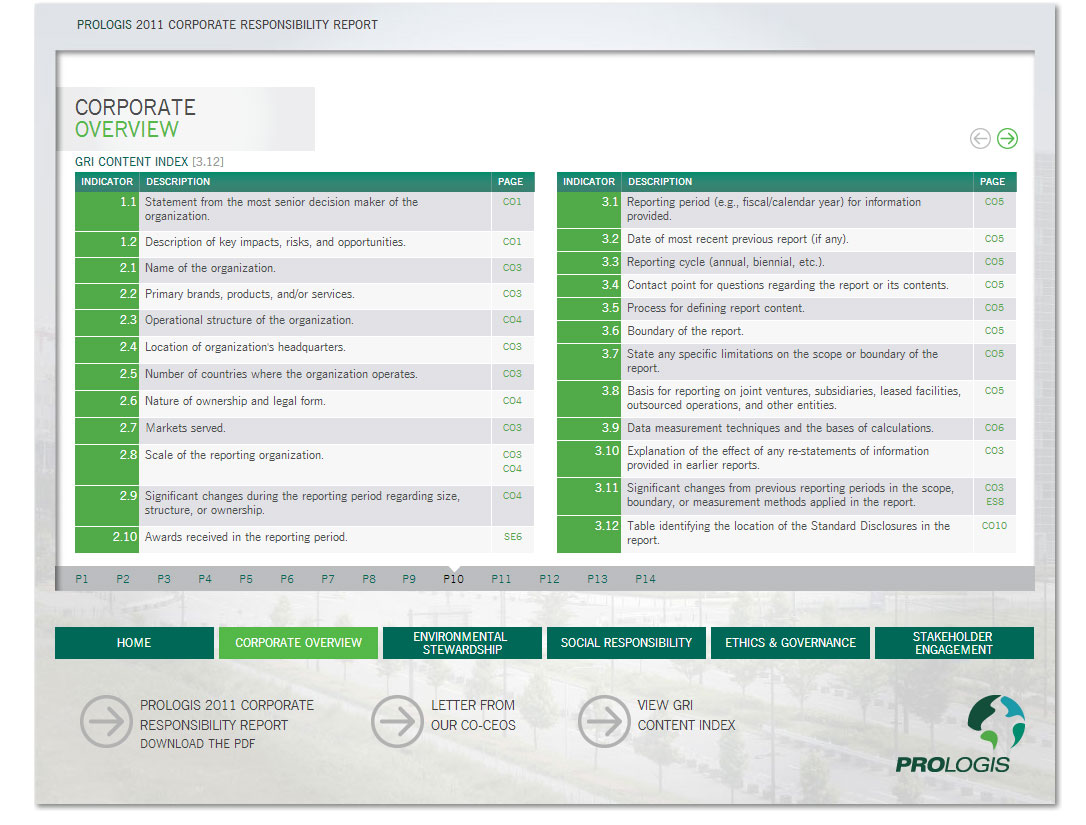Click the previous page arrow icon
Image resolution: width=1086 pixels, height=825 pixels.
pyautogui.click(x=980, y=139)
